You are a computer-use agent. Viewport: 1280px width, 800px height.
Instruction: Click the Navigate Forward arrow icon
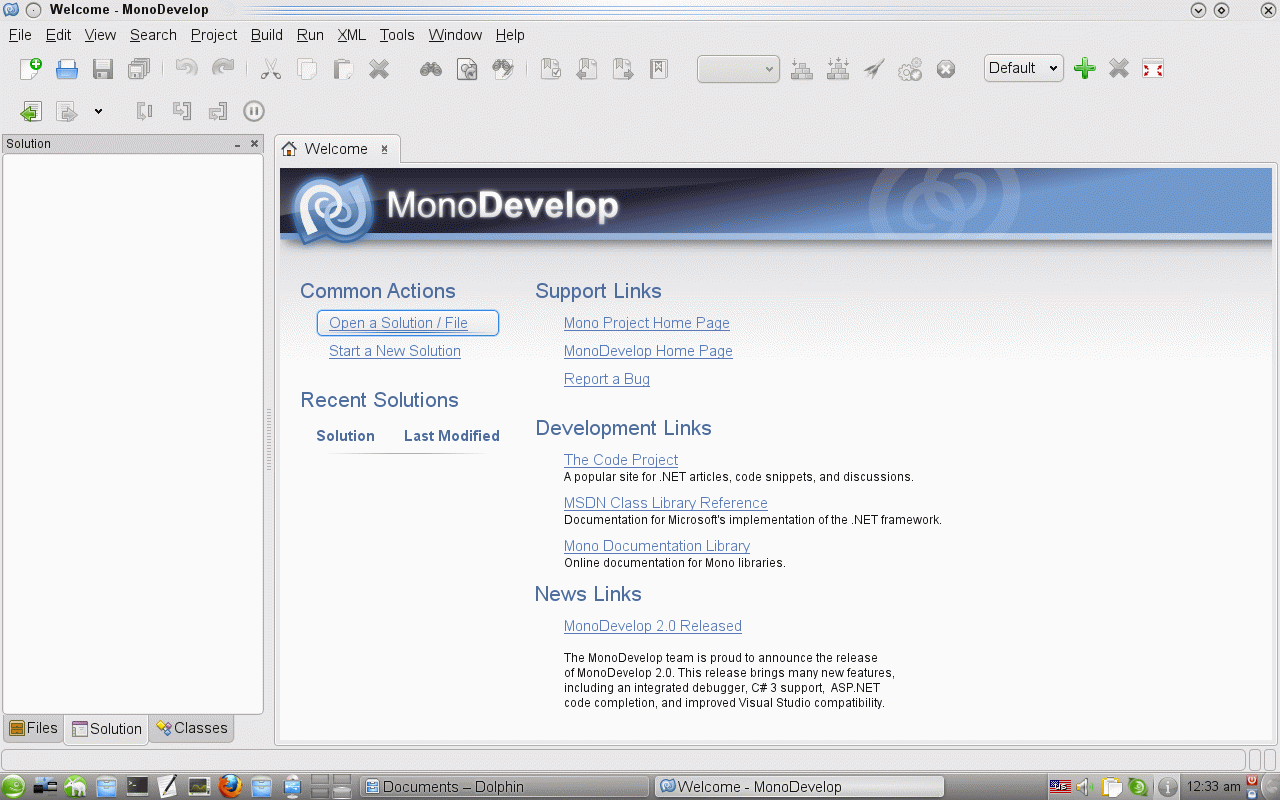tap(67, 111)
